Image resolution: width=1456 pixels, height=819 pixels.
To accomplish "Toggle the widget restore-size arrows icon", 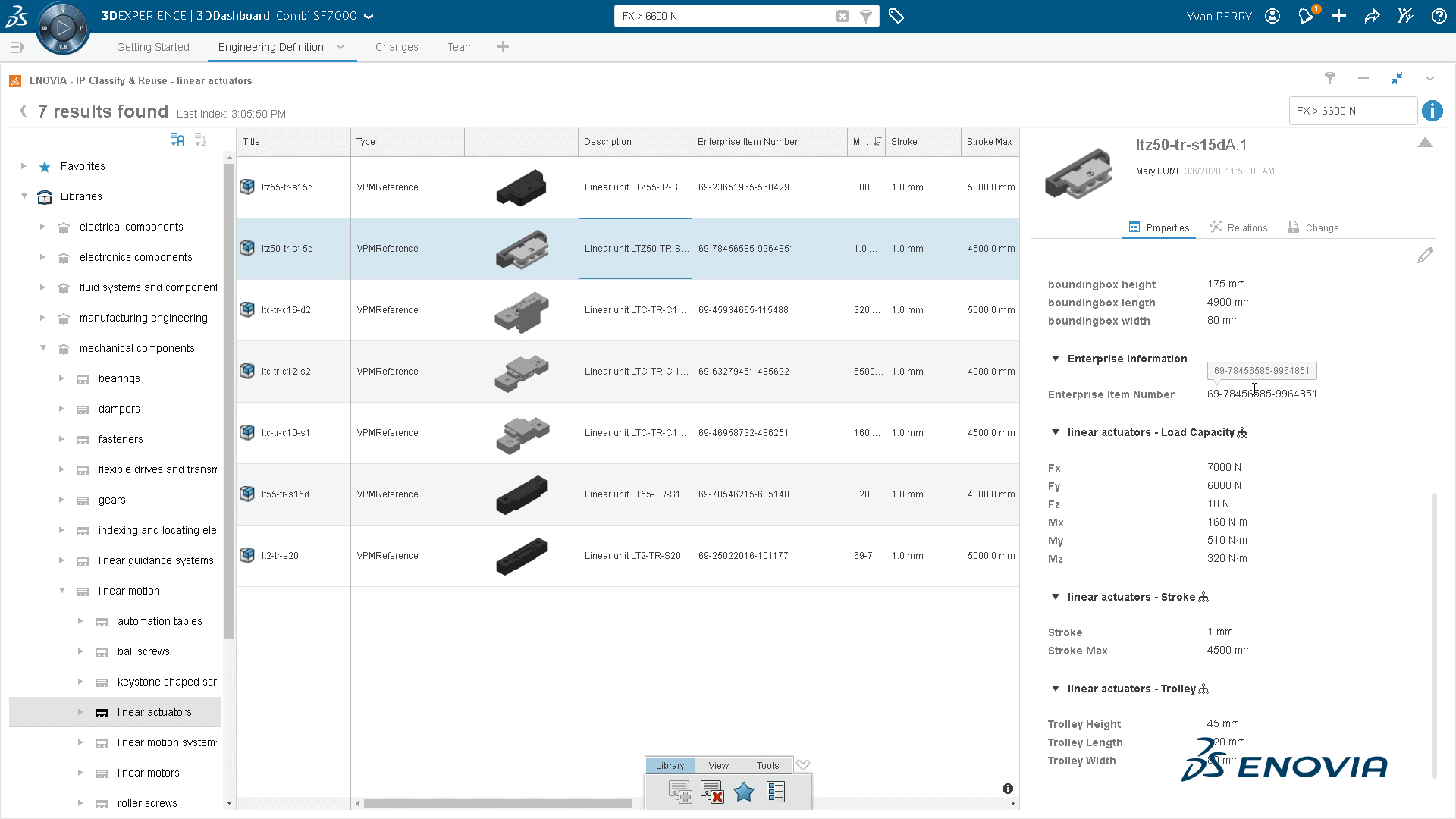I will (1397, 78).
